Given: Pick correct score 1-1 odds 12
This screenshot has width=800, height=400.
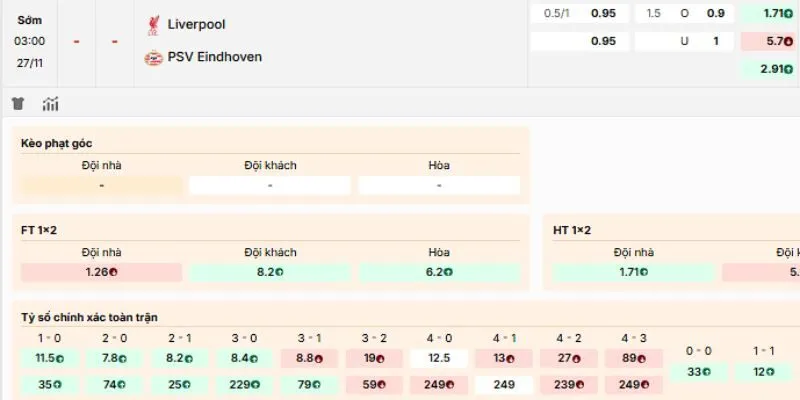Looking at the screenshot, I should pyautogui.click(x=764, y=371).
